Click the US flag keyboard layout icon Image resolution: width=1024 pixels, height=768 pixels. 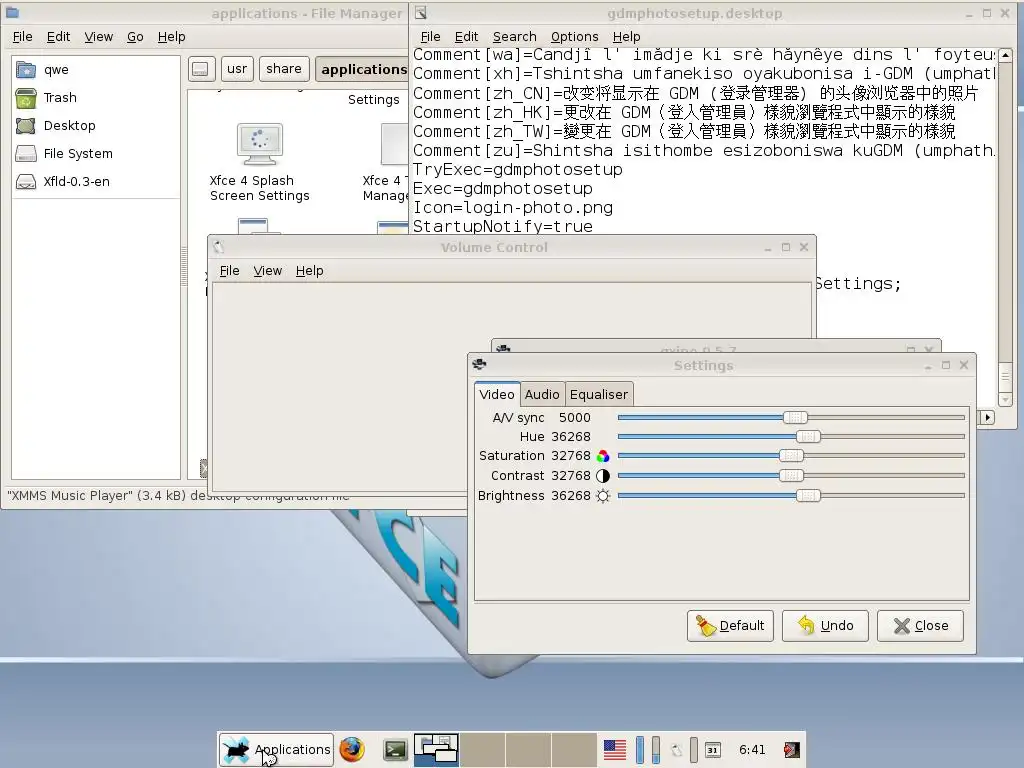point(615,750)
